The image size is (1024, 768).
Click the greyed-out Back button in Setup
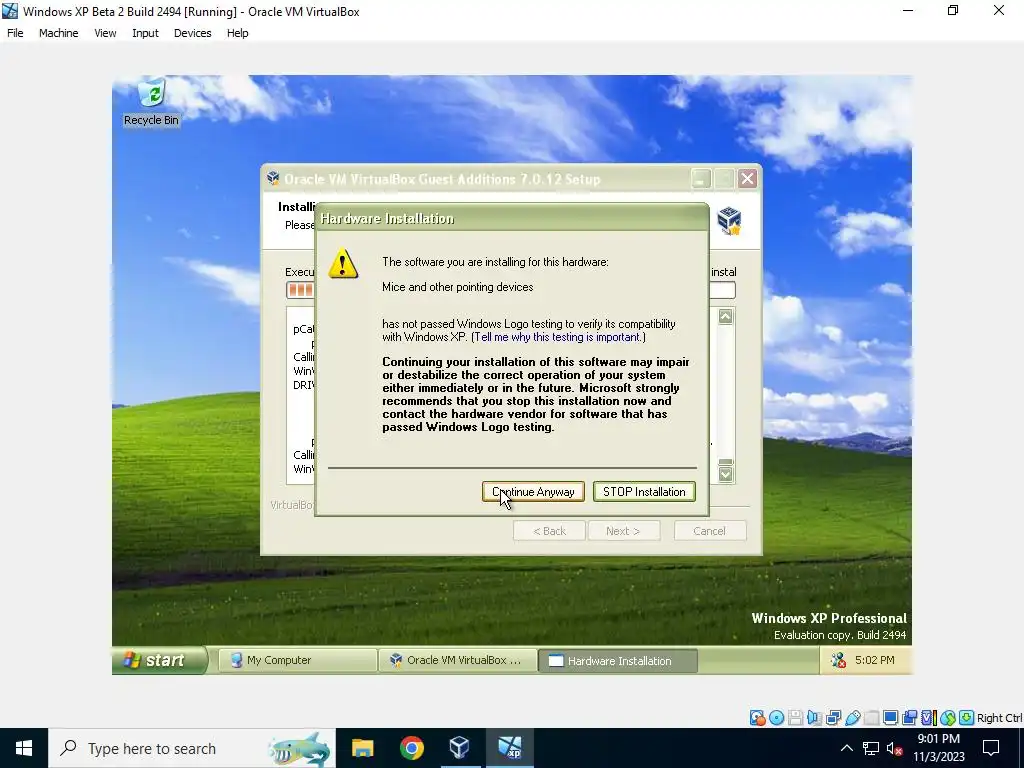click(x=549, y=531)
